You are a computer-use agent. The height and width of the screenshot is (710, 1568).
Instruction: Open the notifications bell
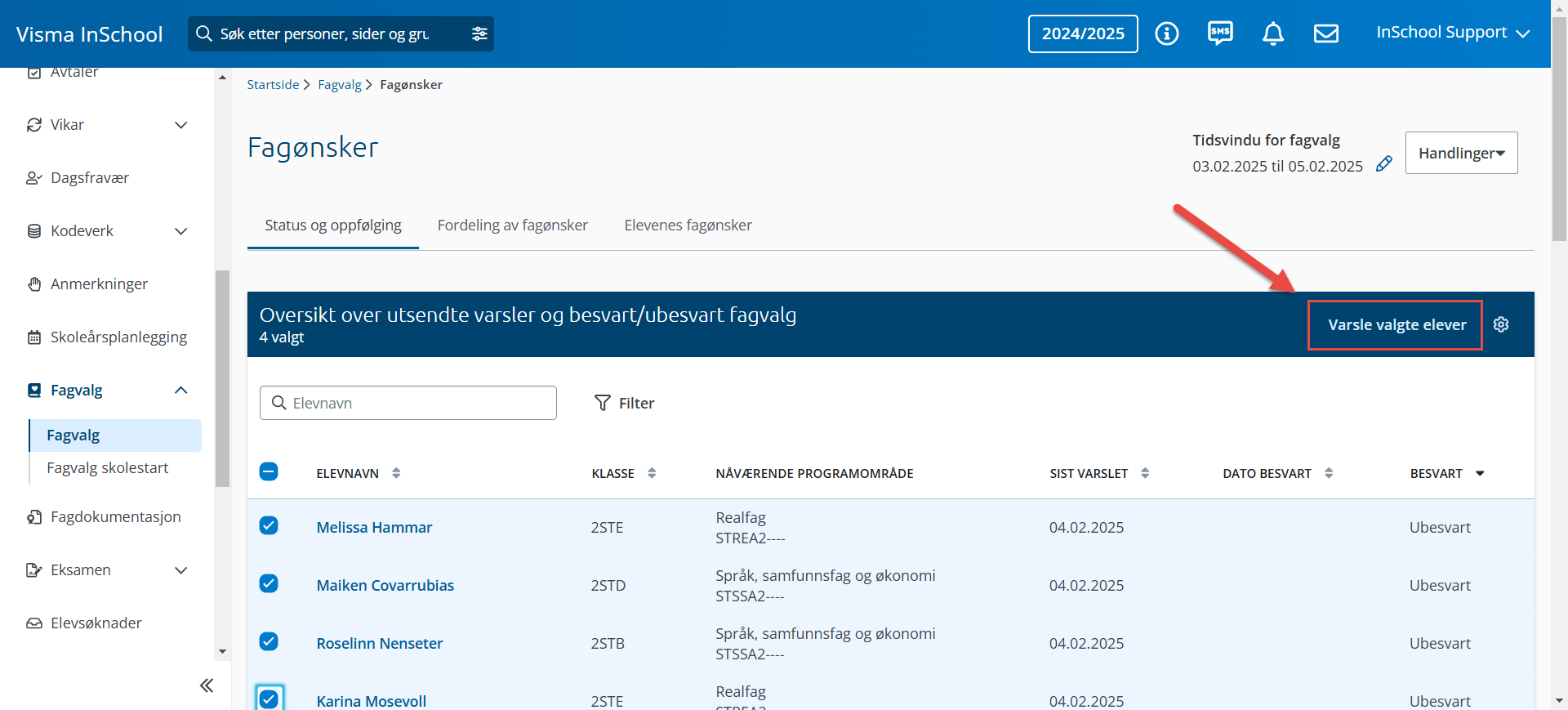(1273, 33)
